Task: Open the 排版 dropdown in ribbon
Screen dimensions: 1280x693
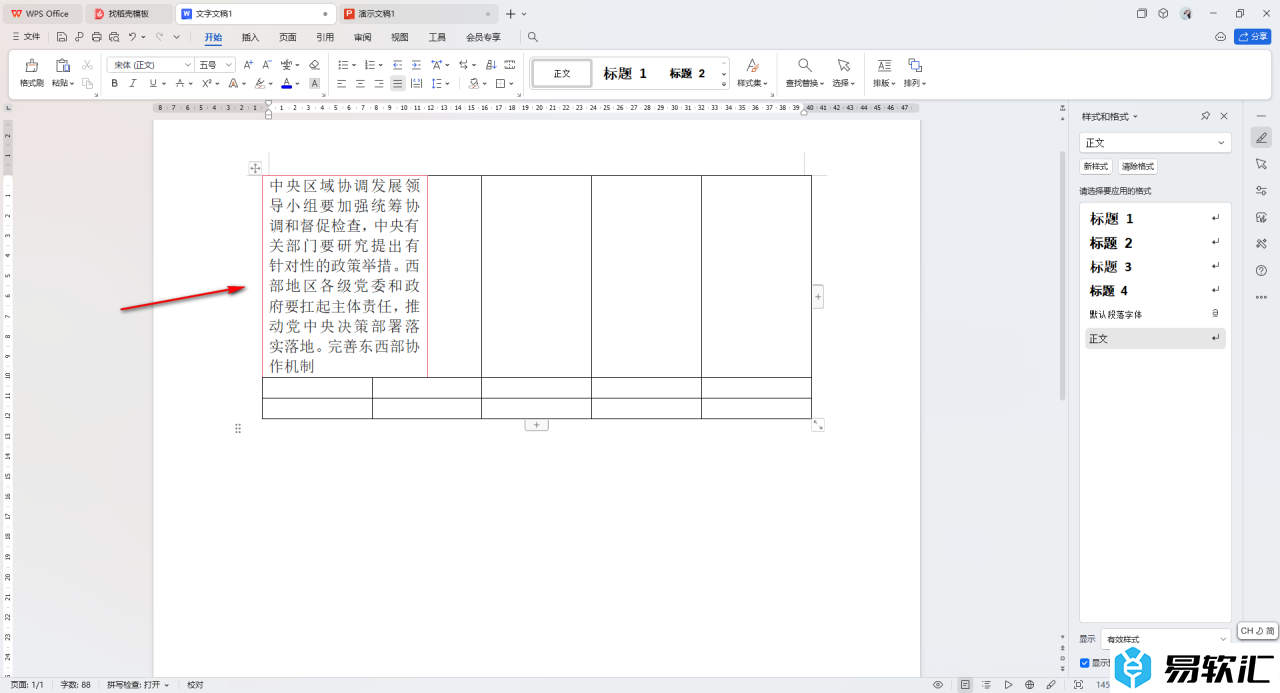Action: [x=884, y=83]
